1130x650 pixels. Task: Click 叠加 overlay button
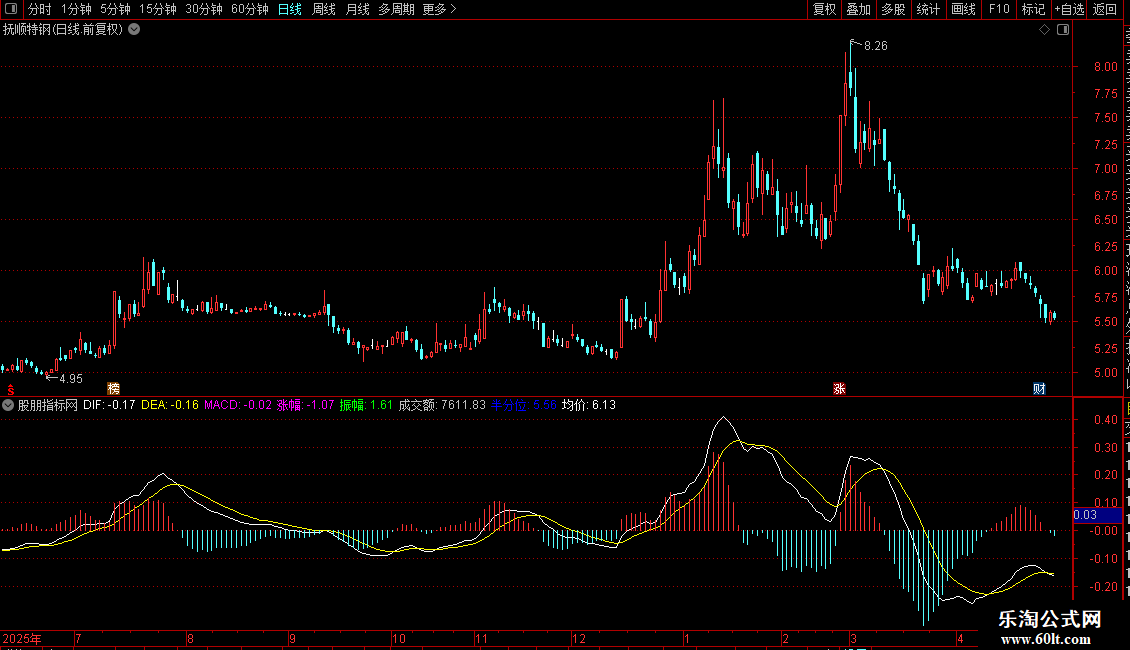pos(858,9)
